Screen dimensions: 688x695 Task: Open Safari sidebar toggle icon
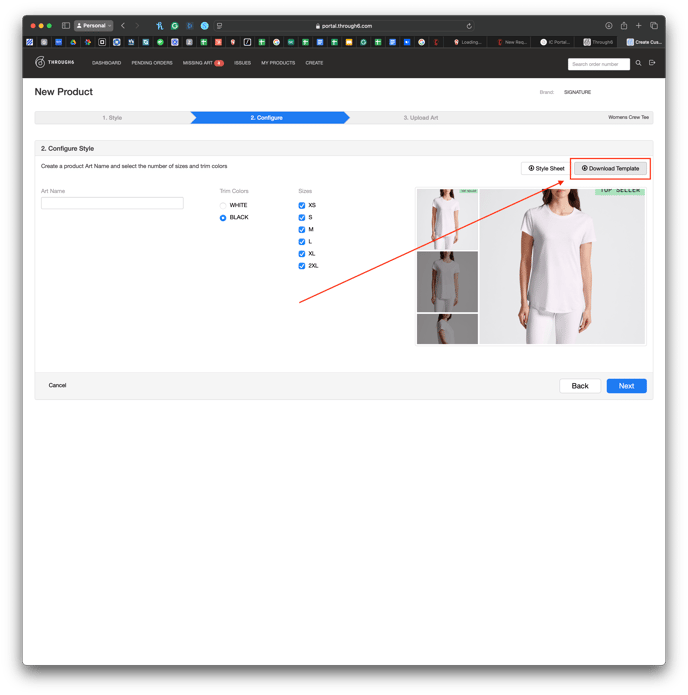click(66, 26)
